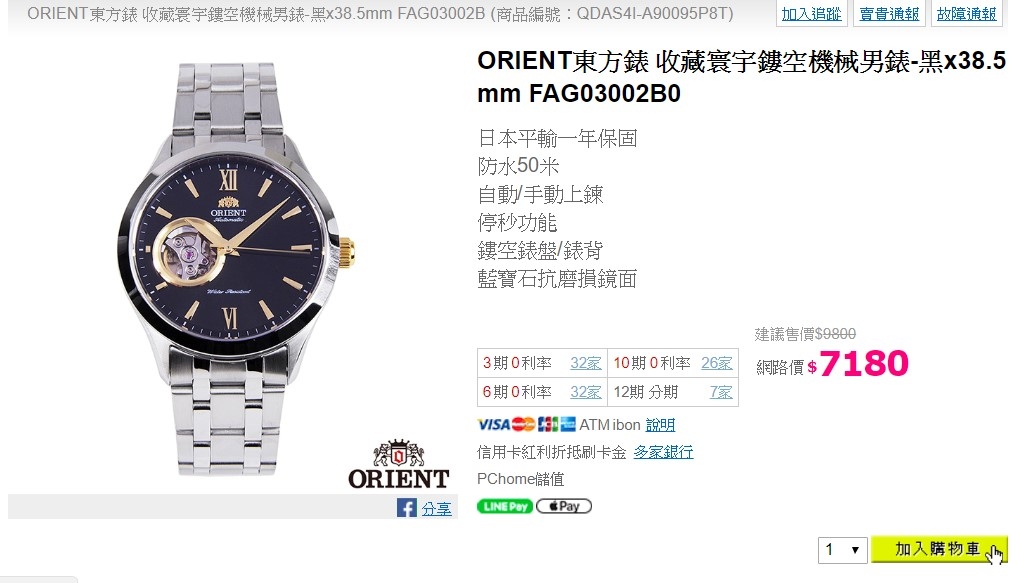Open the 32家 link for 6期0利率

(585, 392)
